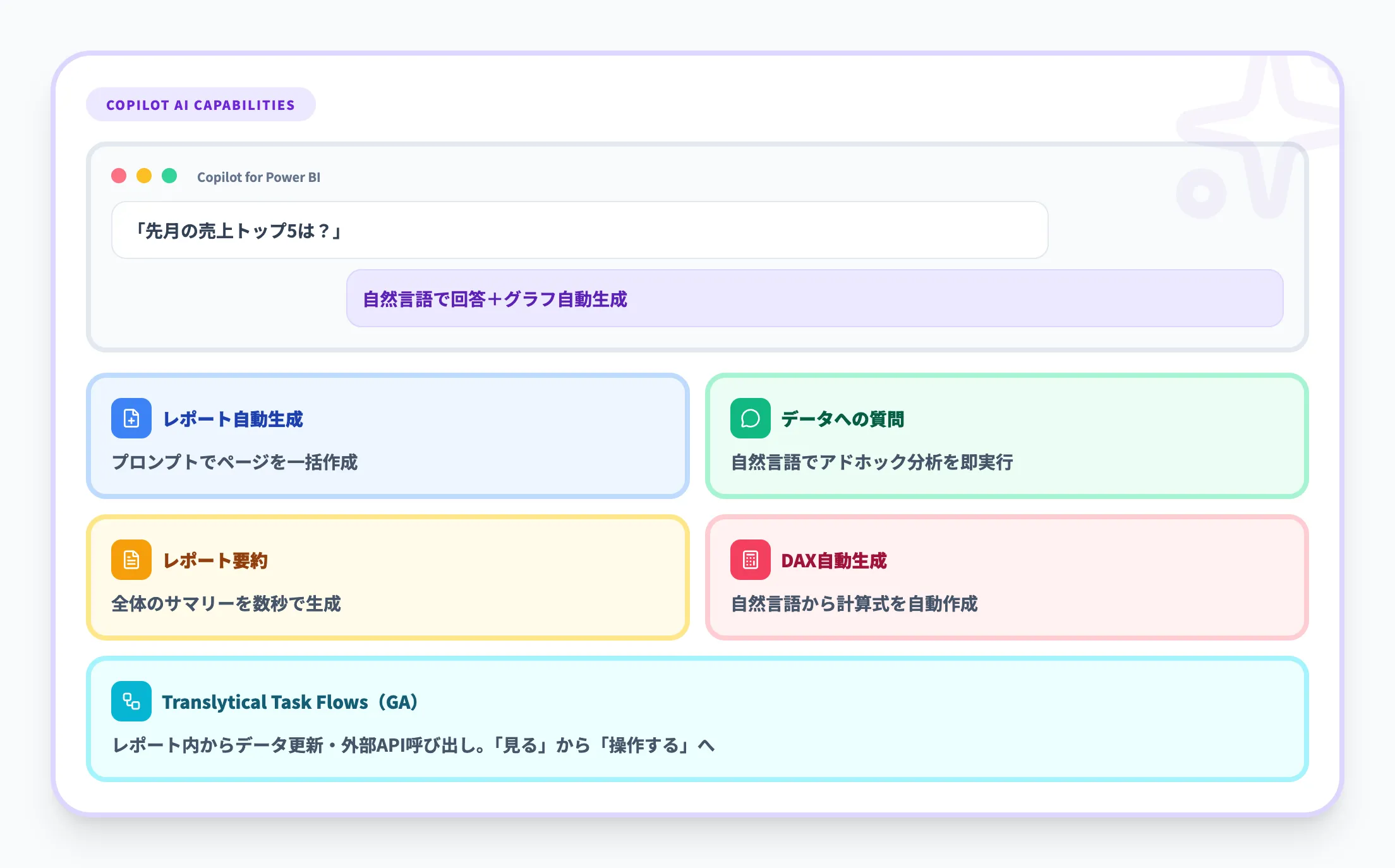Click the red DAX calculator icon
The height and width of the screenshot is (868, 1395).
coord(751,560)
